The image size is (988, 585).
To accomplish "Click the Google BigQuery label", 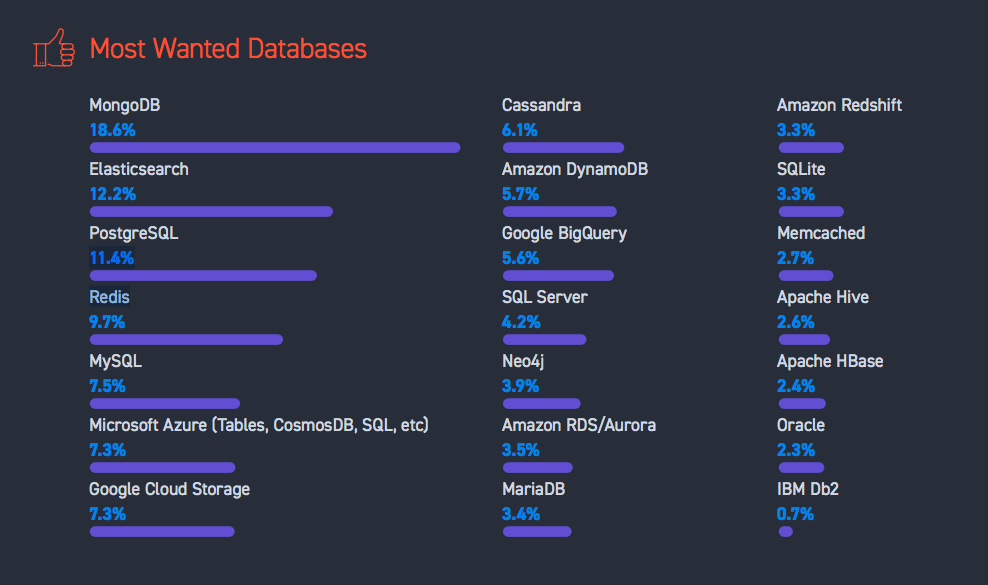I will (x=564, y=233).
